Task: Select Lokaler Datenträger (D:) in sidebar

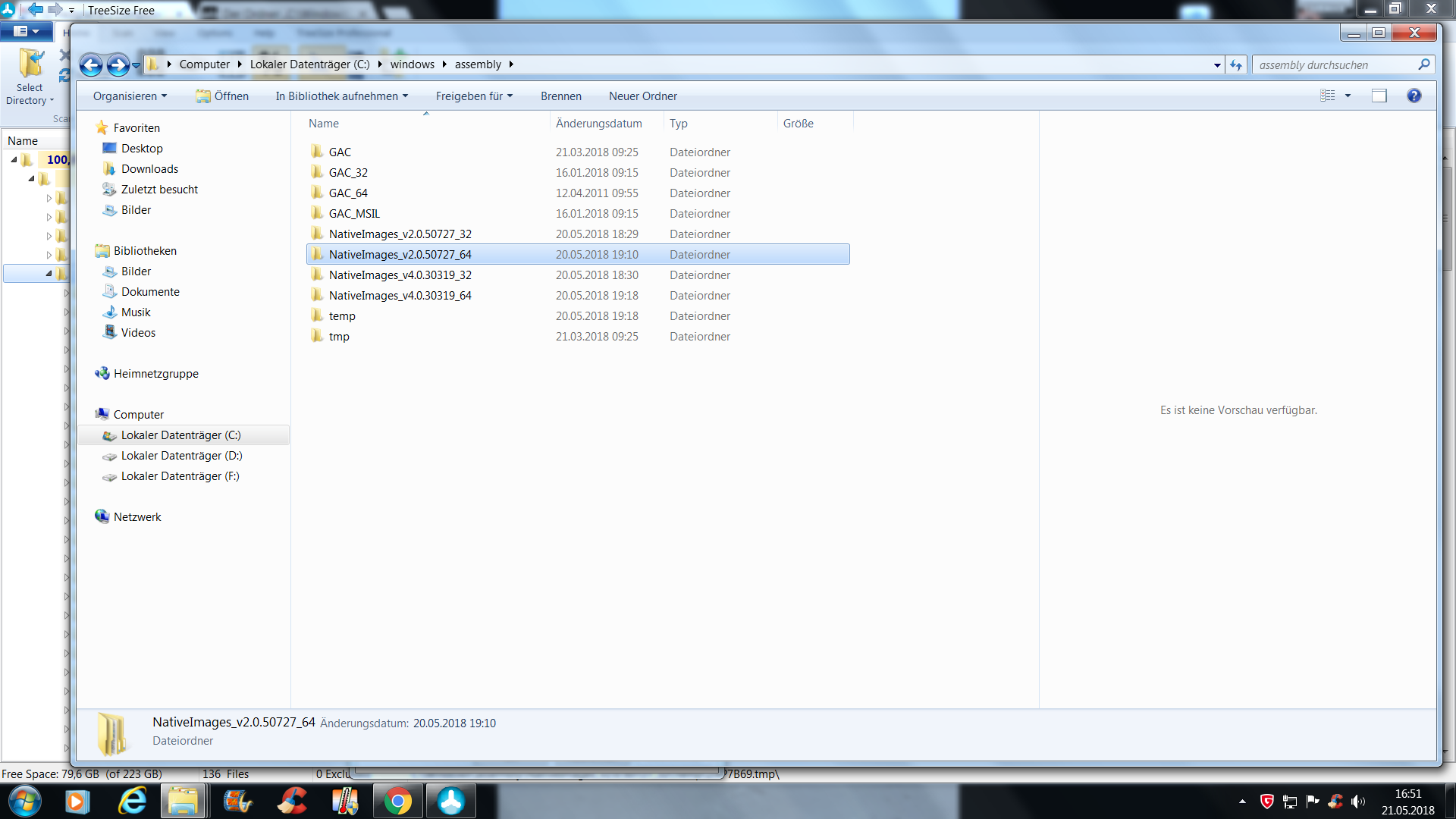Action: [181, 456]
